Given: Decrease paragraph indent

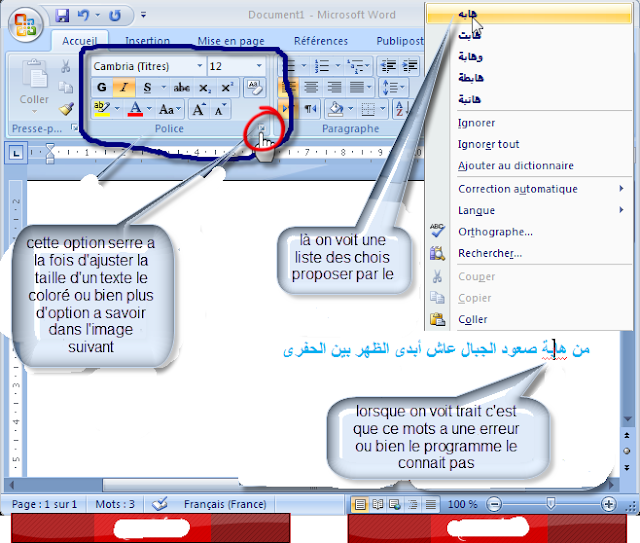Looking at the screenshot, I should (389, 66).
